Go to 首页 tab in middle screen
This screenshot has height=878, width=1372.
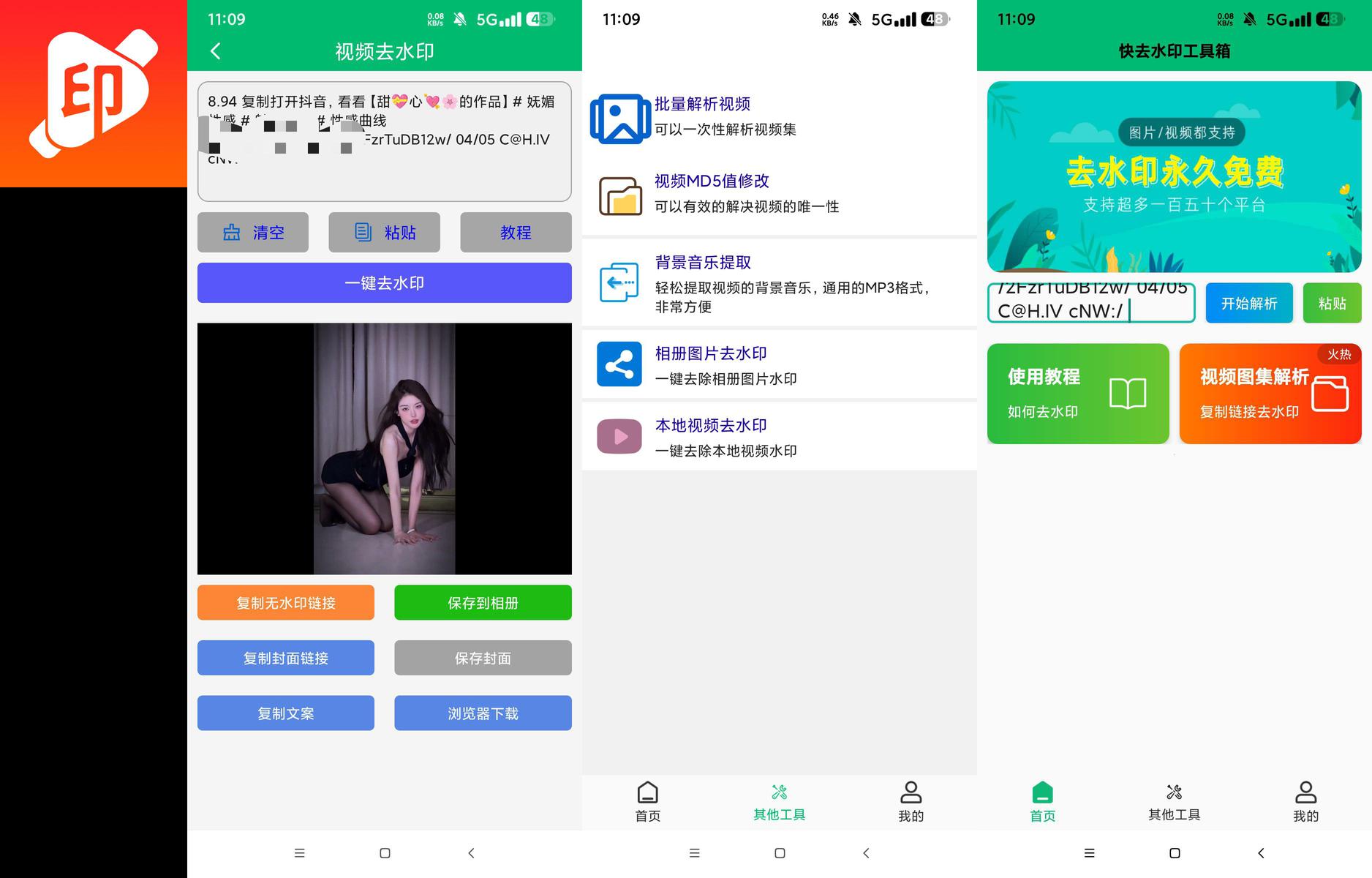pyautogui.click(x=647, y=802)
